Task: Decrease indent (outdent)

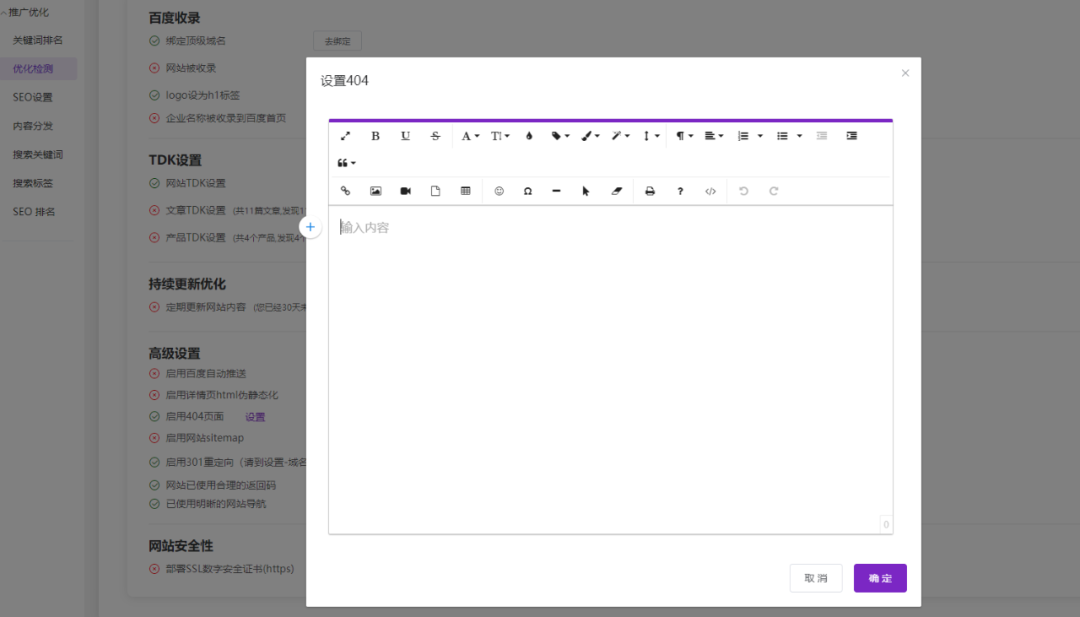Action: (822, 136)
